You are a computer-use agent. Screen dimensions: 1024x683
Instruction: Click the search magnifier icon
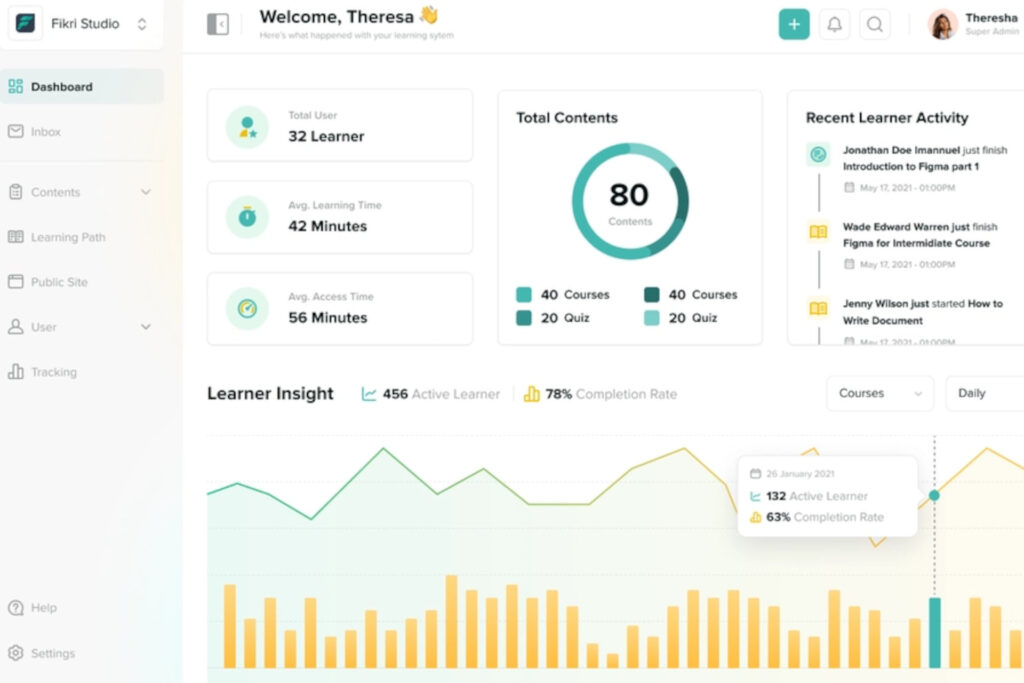875,25
